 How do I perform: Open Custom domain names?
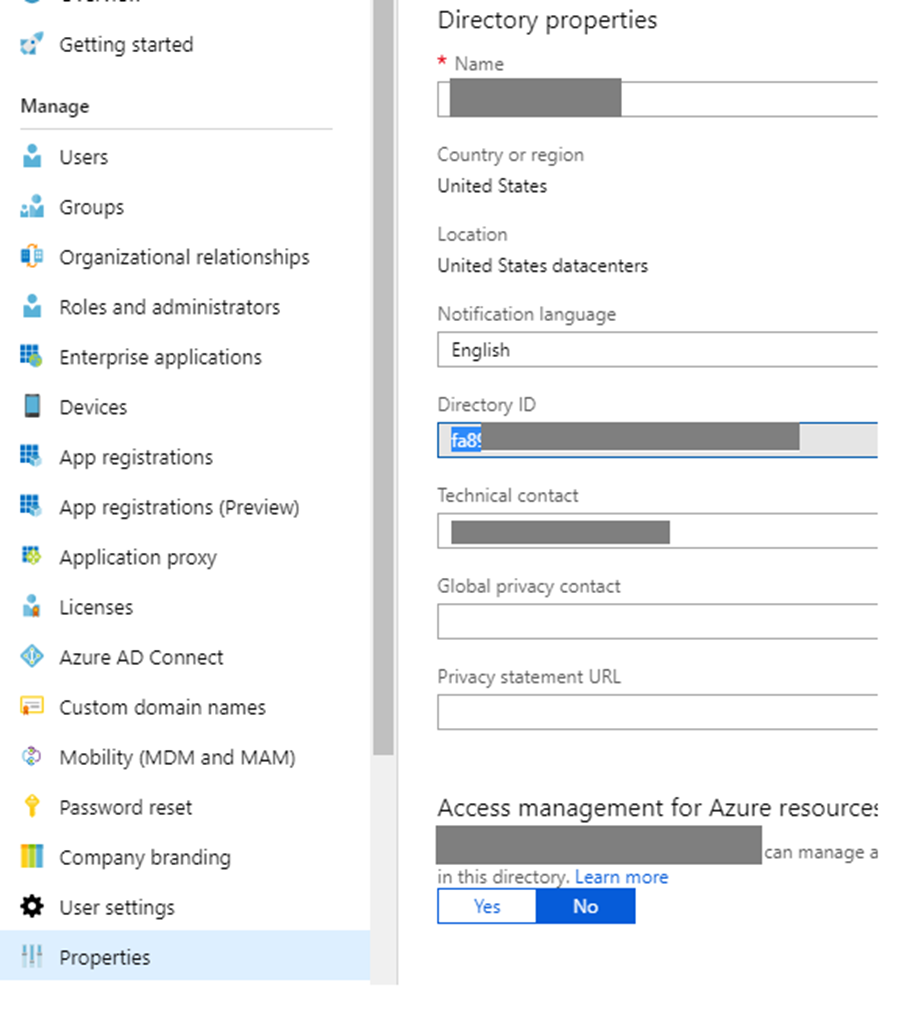(x=163, y=707)
